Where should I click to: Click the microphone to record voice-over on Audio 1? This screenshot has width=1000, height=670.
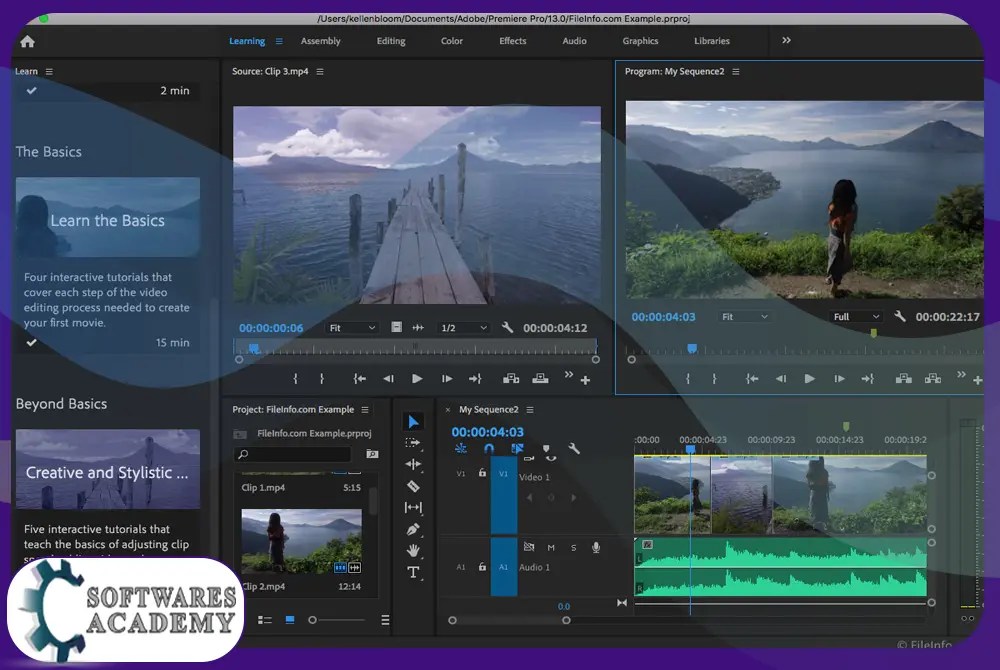(595, 548)
